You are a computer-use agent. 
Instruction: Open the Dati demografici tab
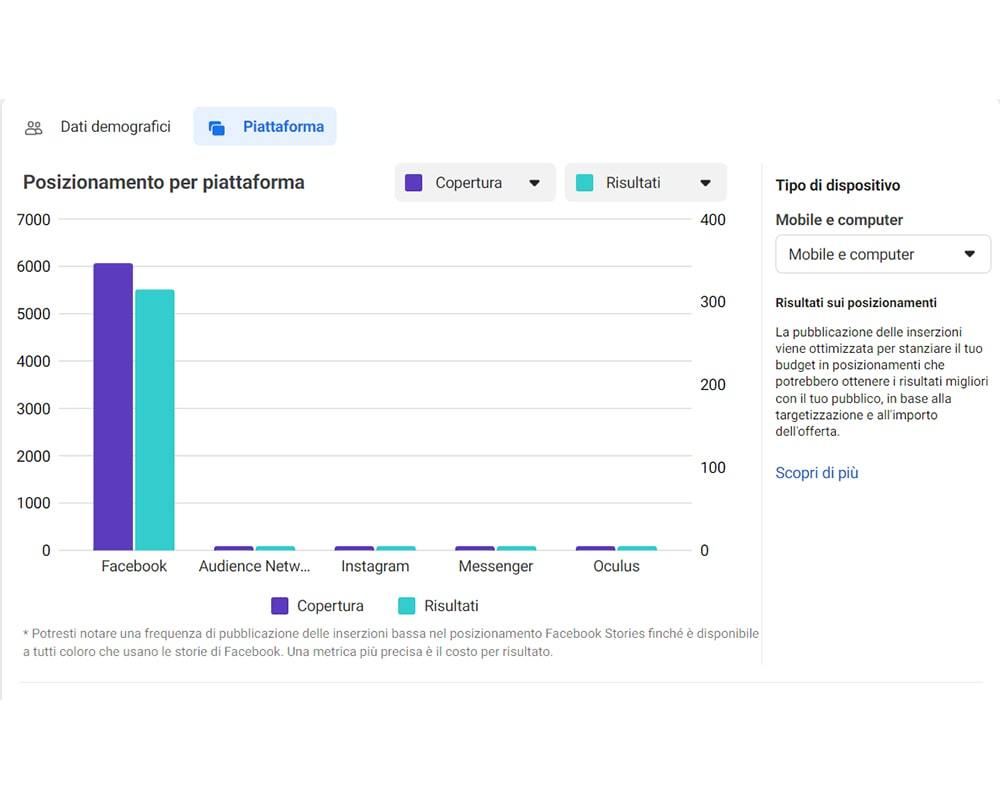pyautogui.click(x=98, y=126)
